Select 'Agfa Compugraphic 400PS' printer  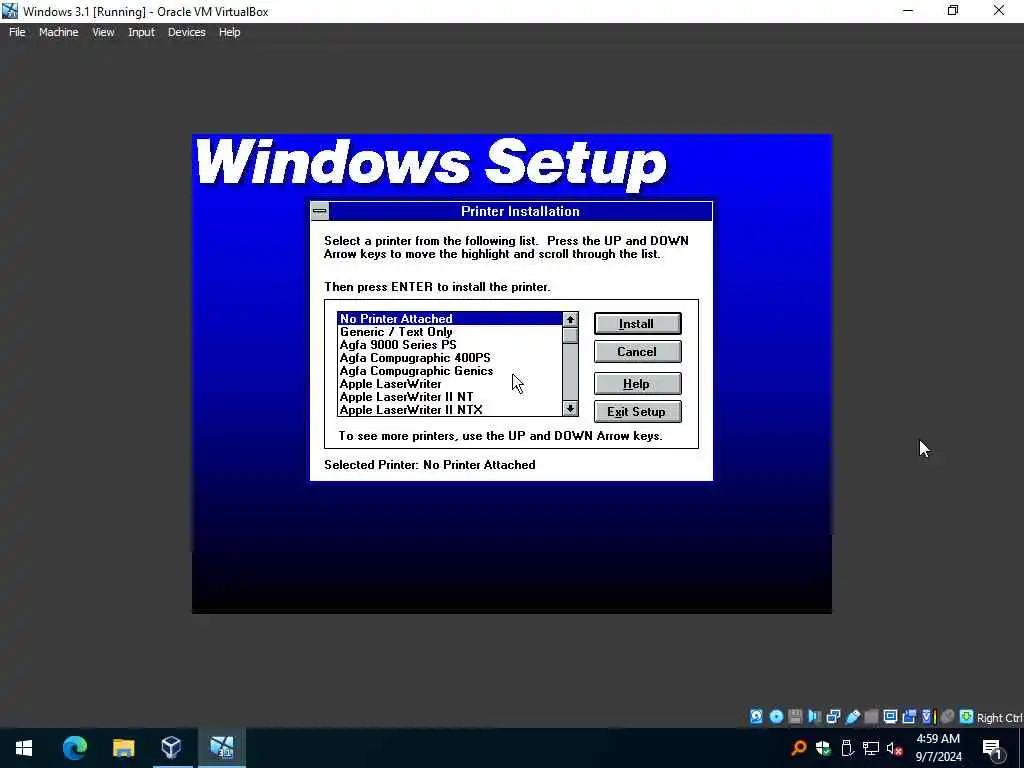[449, 358]
